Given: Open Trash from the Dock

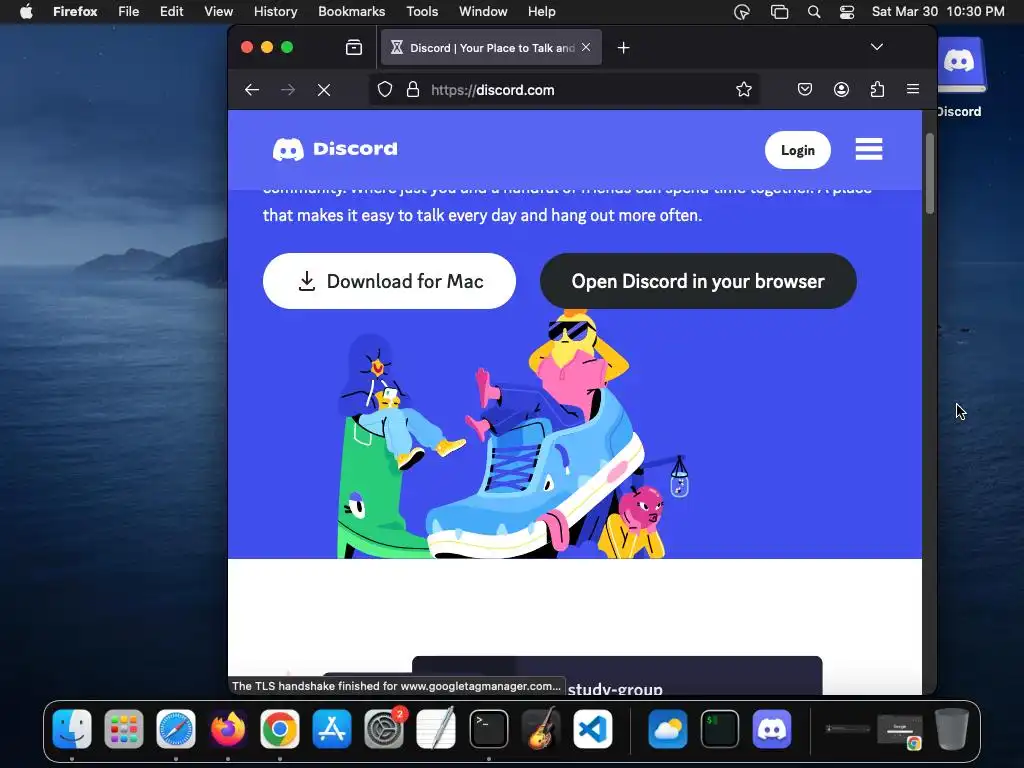Looking at the screenshot, I should click(952, 729).
